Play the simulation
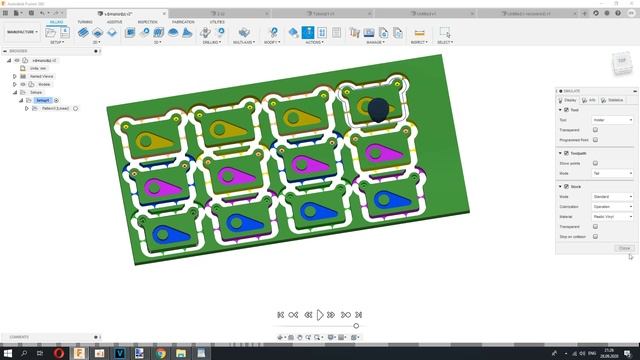 pos(320,315)
